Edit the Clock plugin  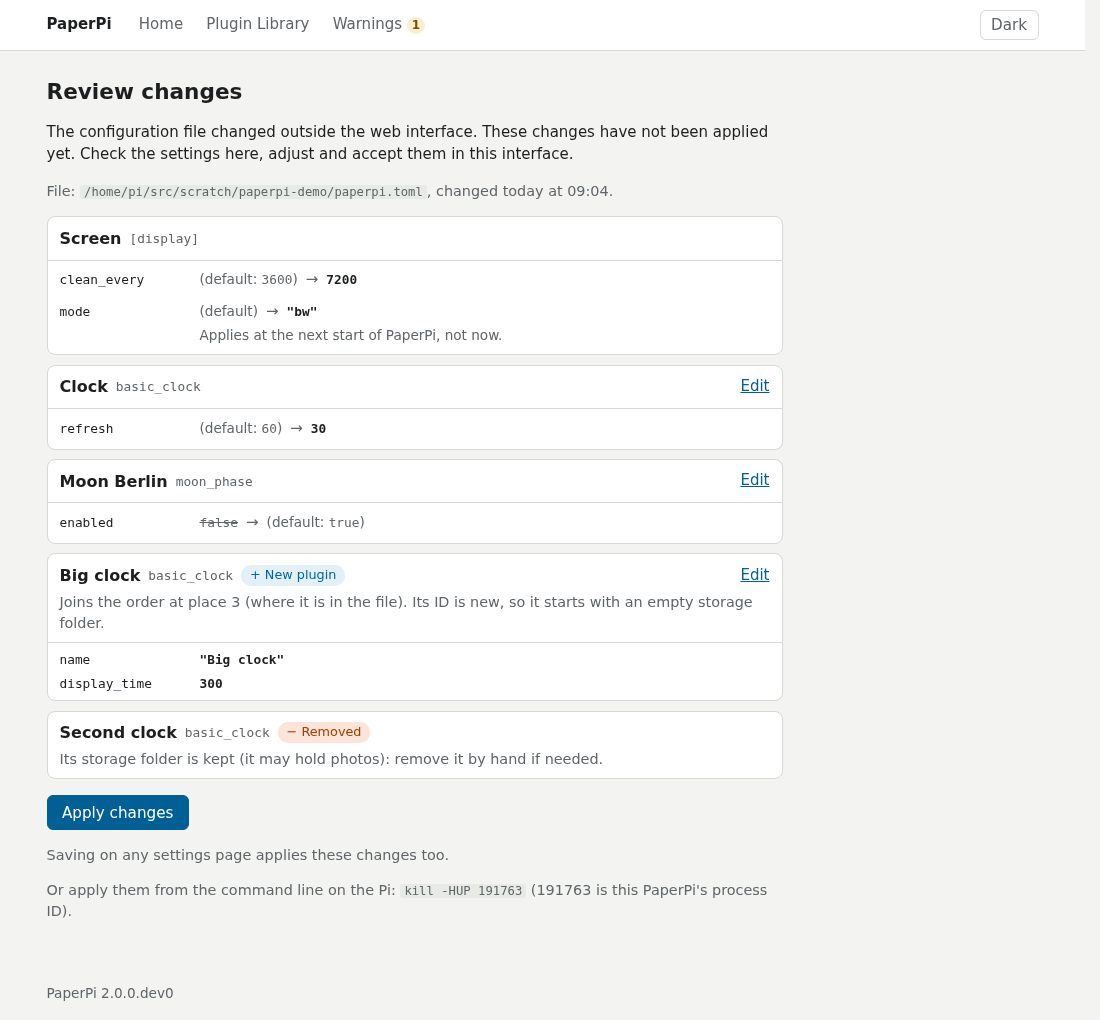pyautogui.click(x=755, y=386)
